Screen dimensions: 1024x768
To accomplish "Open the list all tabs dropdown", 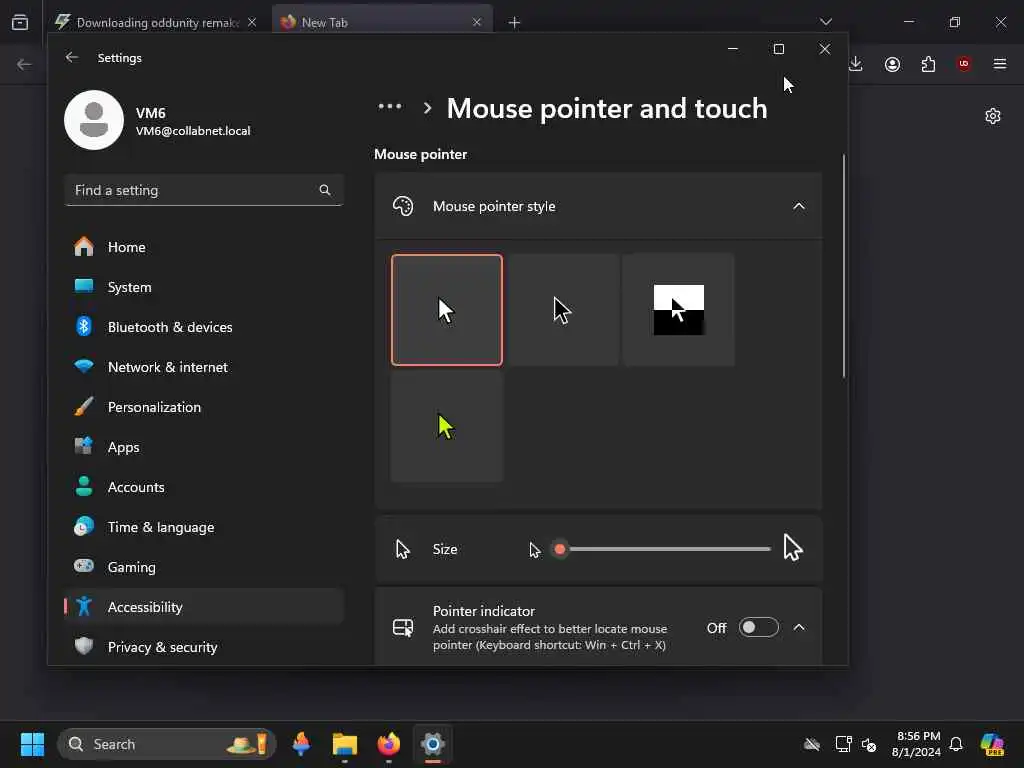I will click(825, 22).
